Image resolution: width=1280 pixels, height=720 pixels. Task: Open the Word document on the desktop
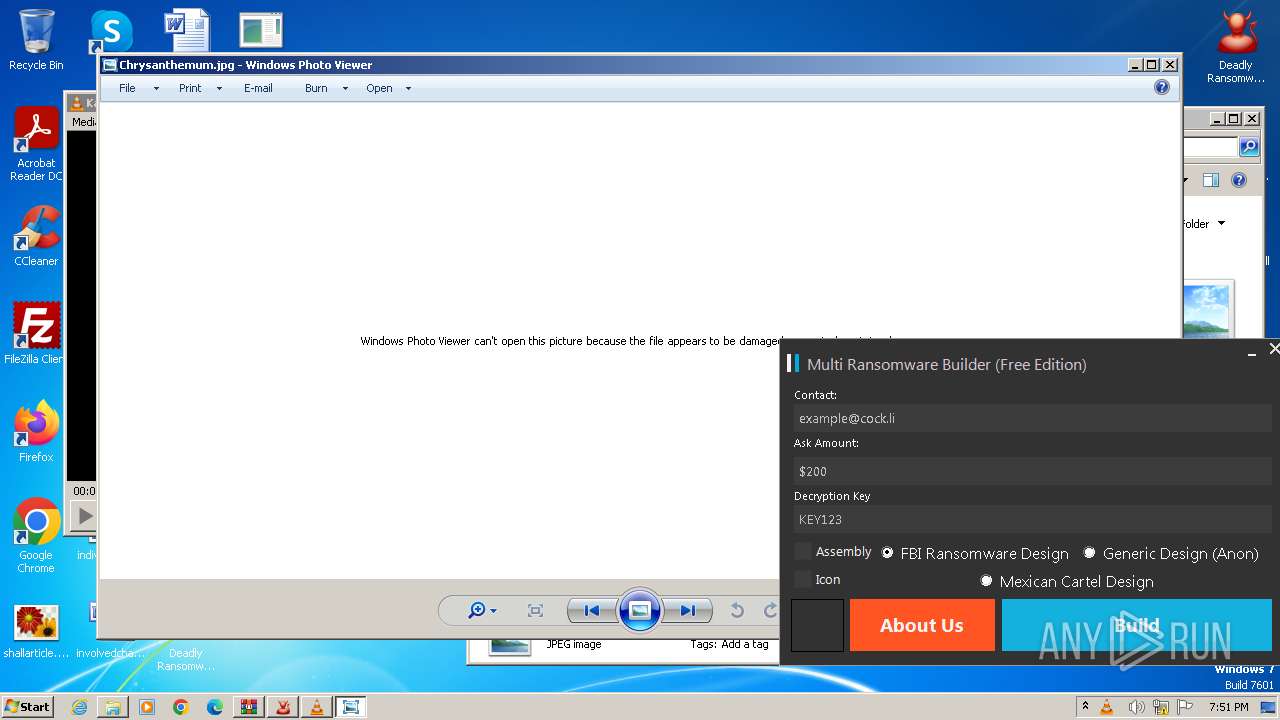coord(186,30)
